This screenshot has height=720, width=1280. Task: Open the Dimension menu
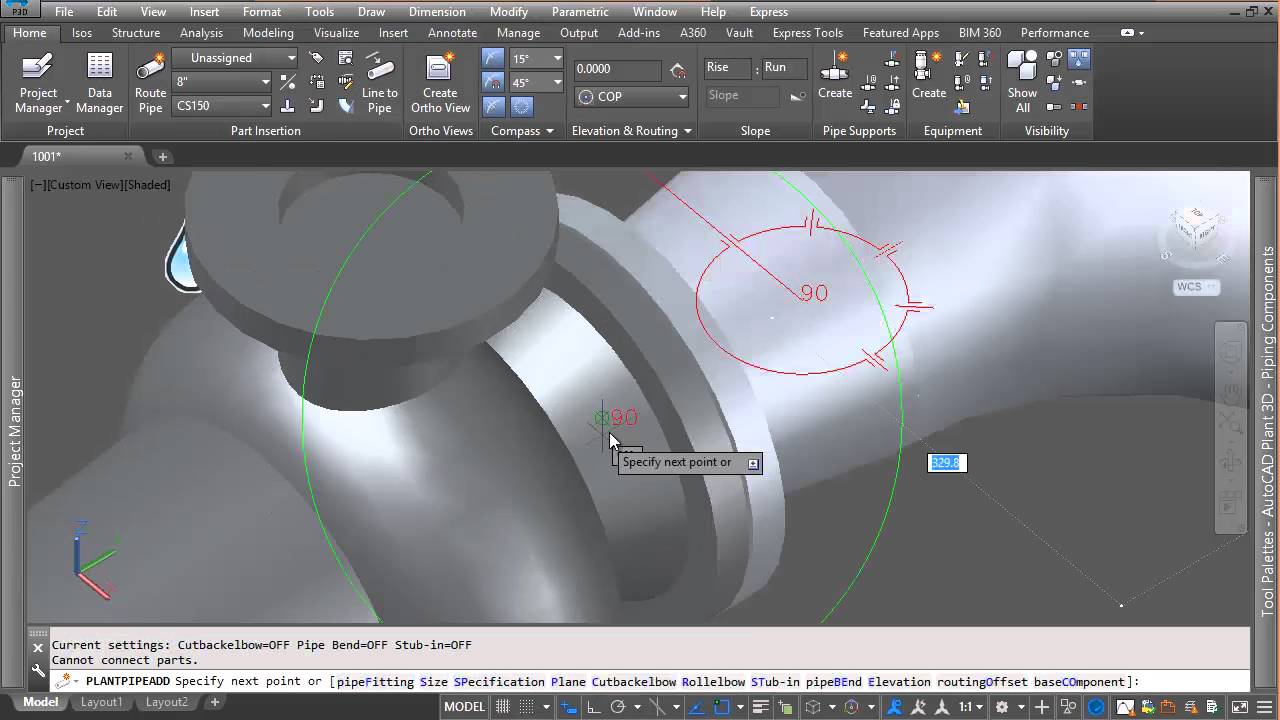437,12
